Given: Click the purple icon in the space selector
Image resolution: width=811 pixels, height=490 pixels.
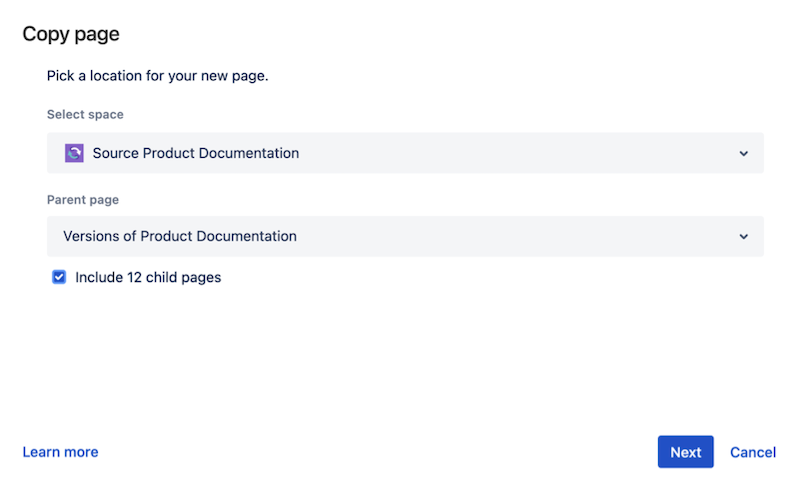Looking at the screenshot, I should point(74,153).
